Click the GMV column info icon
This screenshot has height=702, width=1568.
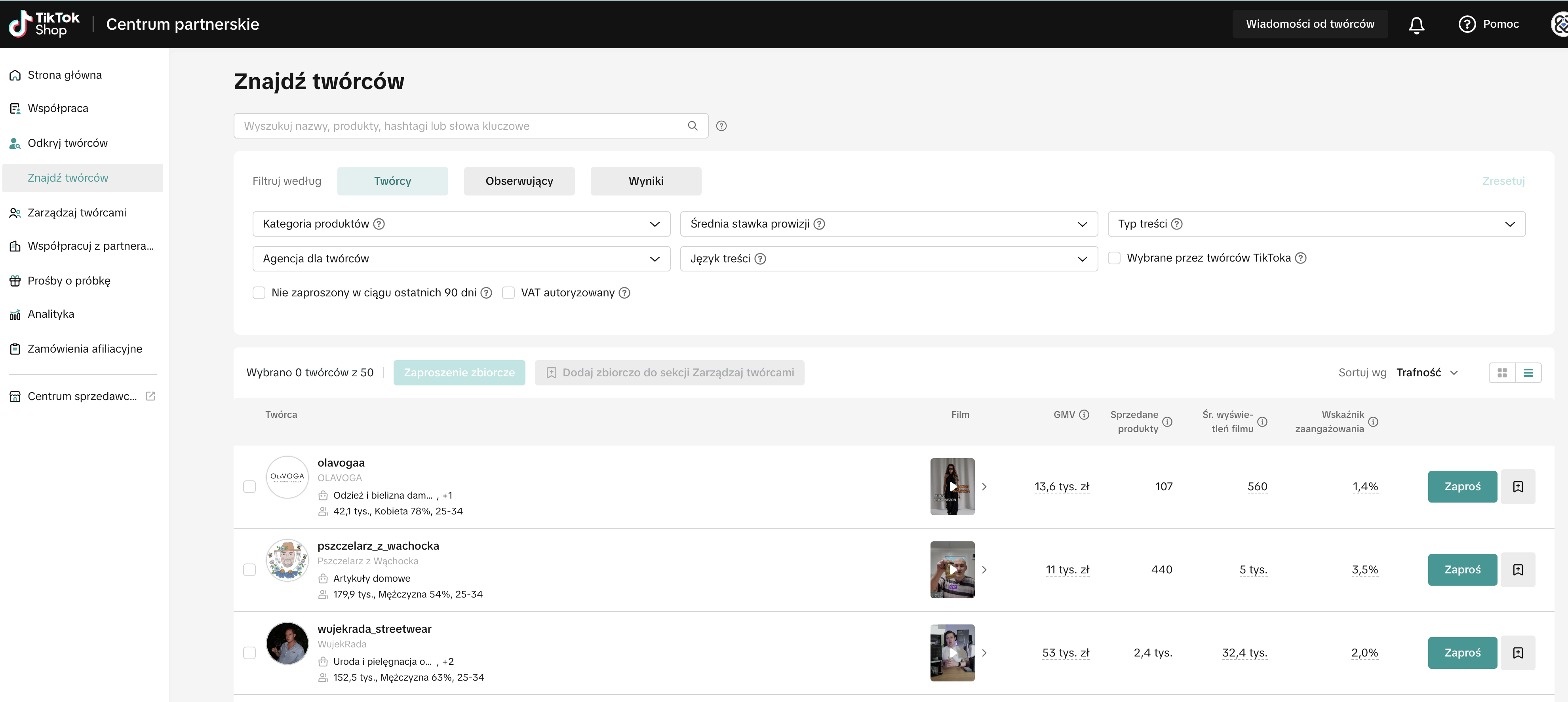point(1084,415)
